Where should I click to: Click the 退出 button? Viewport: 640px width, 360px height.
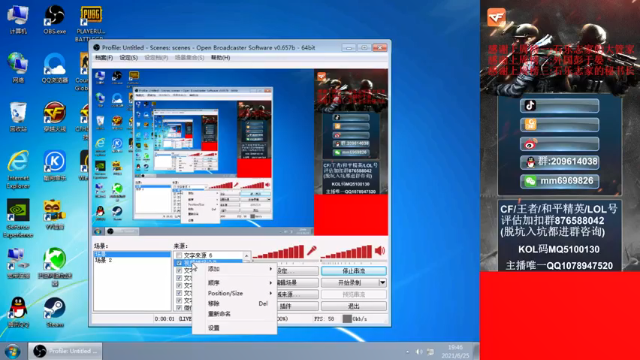coord(353,306)
